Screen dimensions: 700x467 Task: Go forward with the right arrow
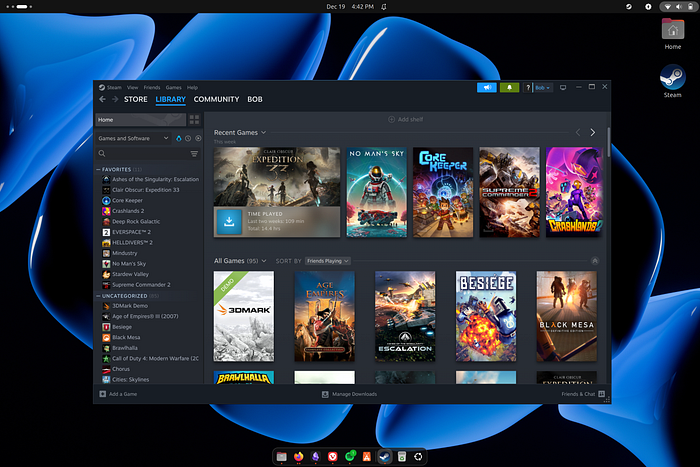pos(115,99)
